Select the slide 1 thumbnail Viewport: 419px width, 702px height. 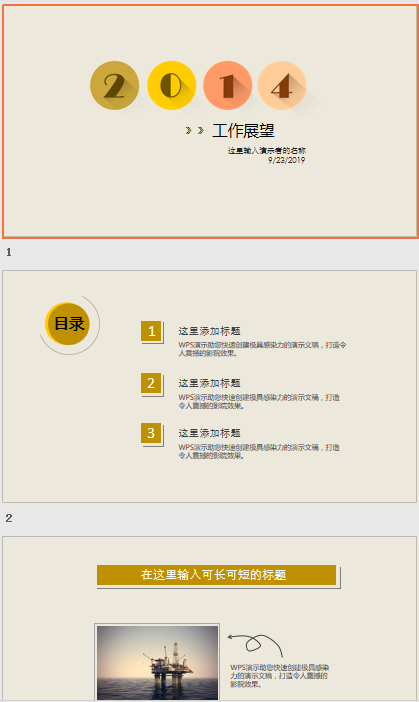pyautogui.click(x=210, y=121)
